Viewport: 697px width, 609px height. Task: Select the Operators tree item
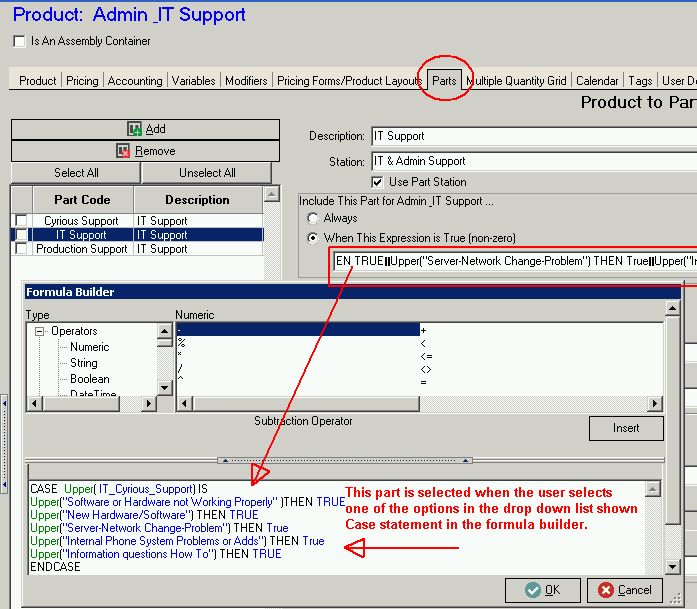(74, 331)
